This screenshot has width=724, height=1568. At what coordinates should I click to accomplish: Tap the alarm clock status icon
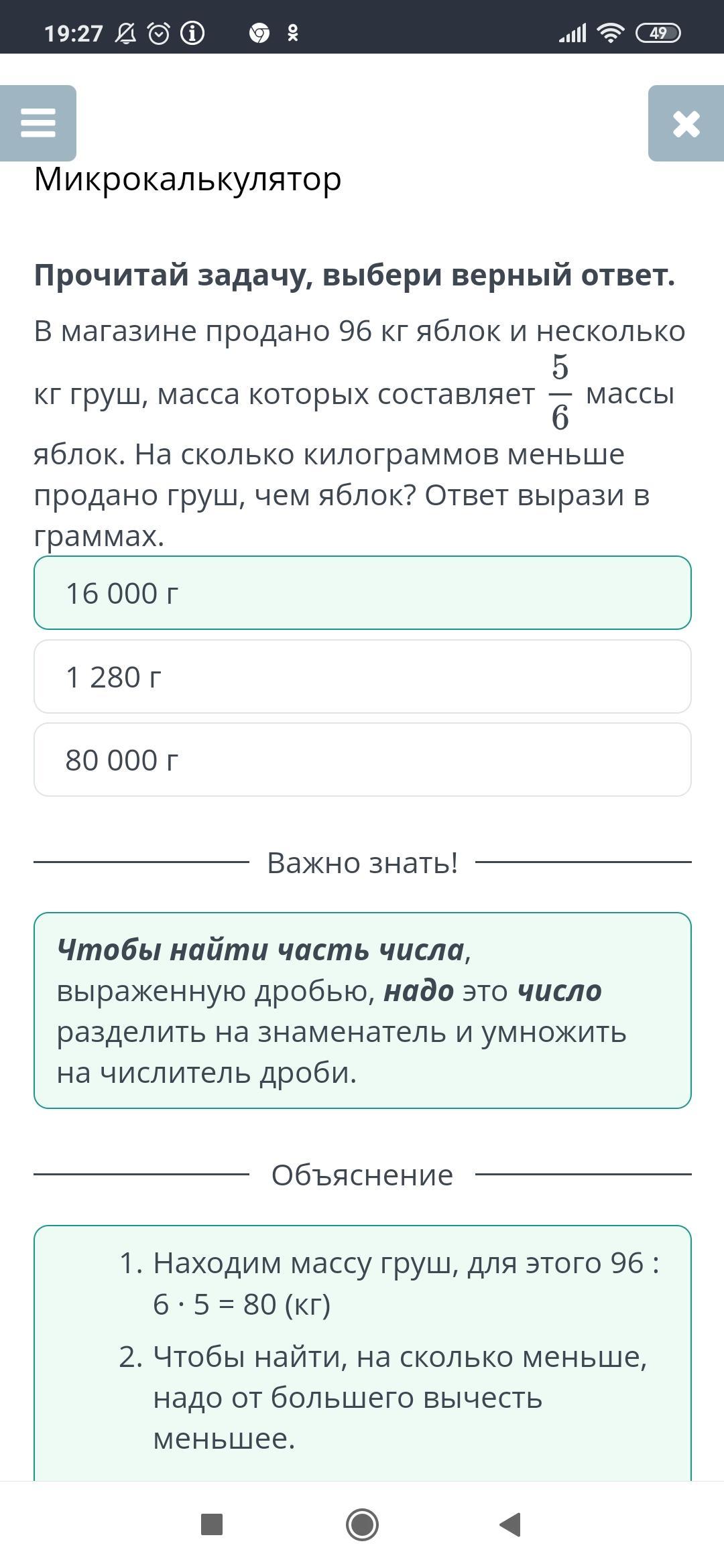(x=159, y=33)
